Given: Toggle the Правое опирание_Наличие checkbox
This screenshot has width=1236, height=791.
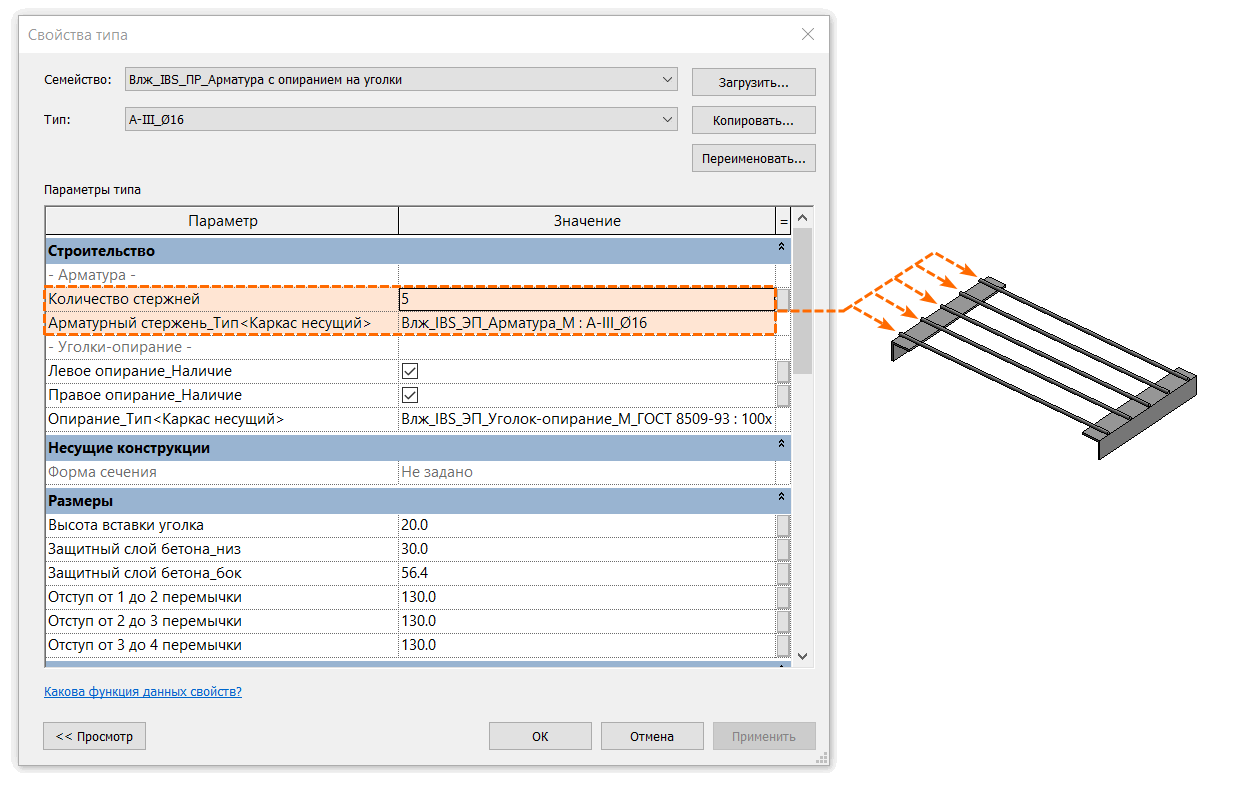Looking at the screenshot, I should point(410,395).
